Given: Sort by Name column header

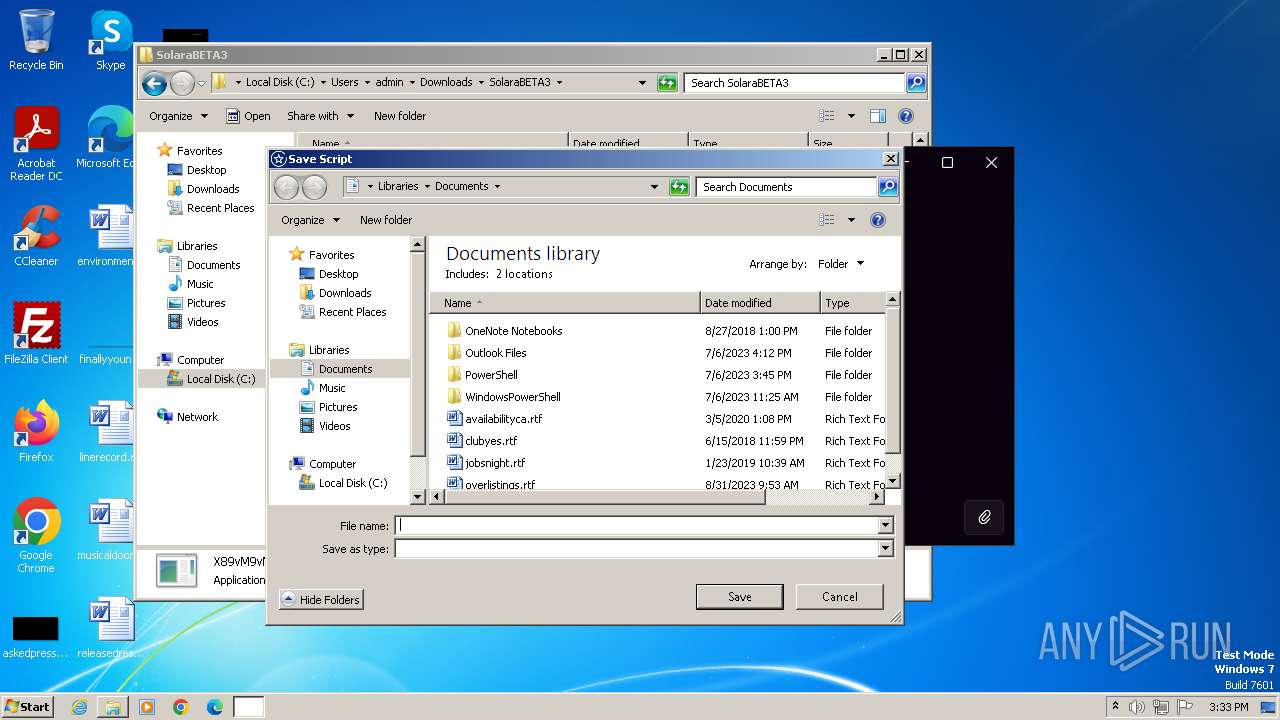Looking at the screenshot, I should (x=565, y=303).
